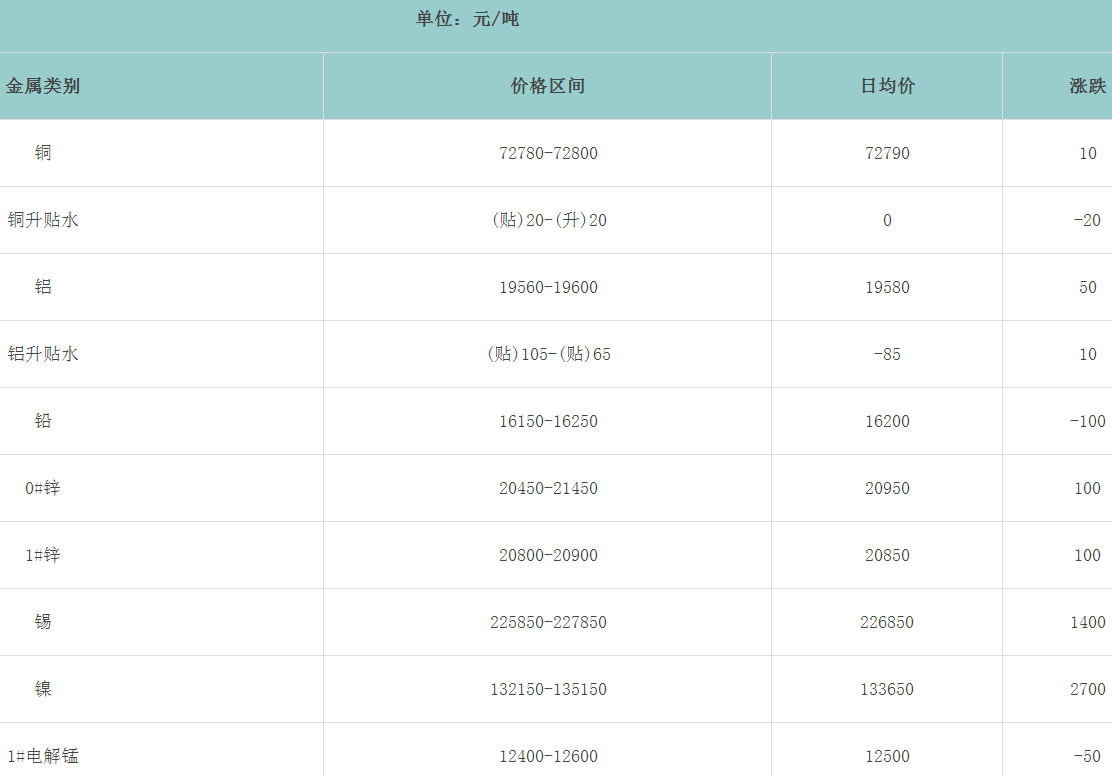
Task: Click the 铅 metal name cell
Action: point(43,421)
